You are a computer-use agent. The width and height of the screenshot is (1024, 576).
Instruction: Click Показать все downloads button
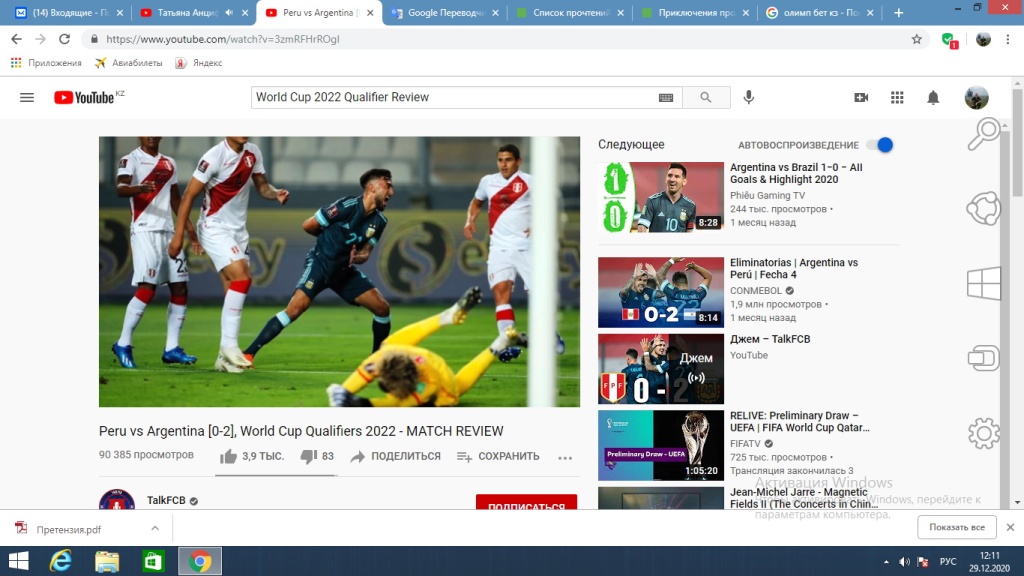click(957, 527)
